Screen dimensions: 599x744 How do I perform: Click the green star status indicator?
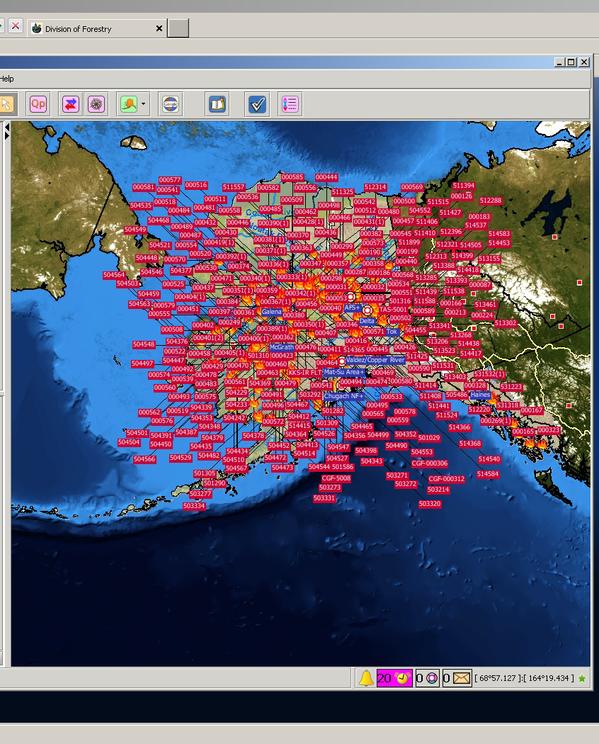click(x=582, y=679)
